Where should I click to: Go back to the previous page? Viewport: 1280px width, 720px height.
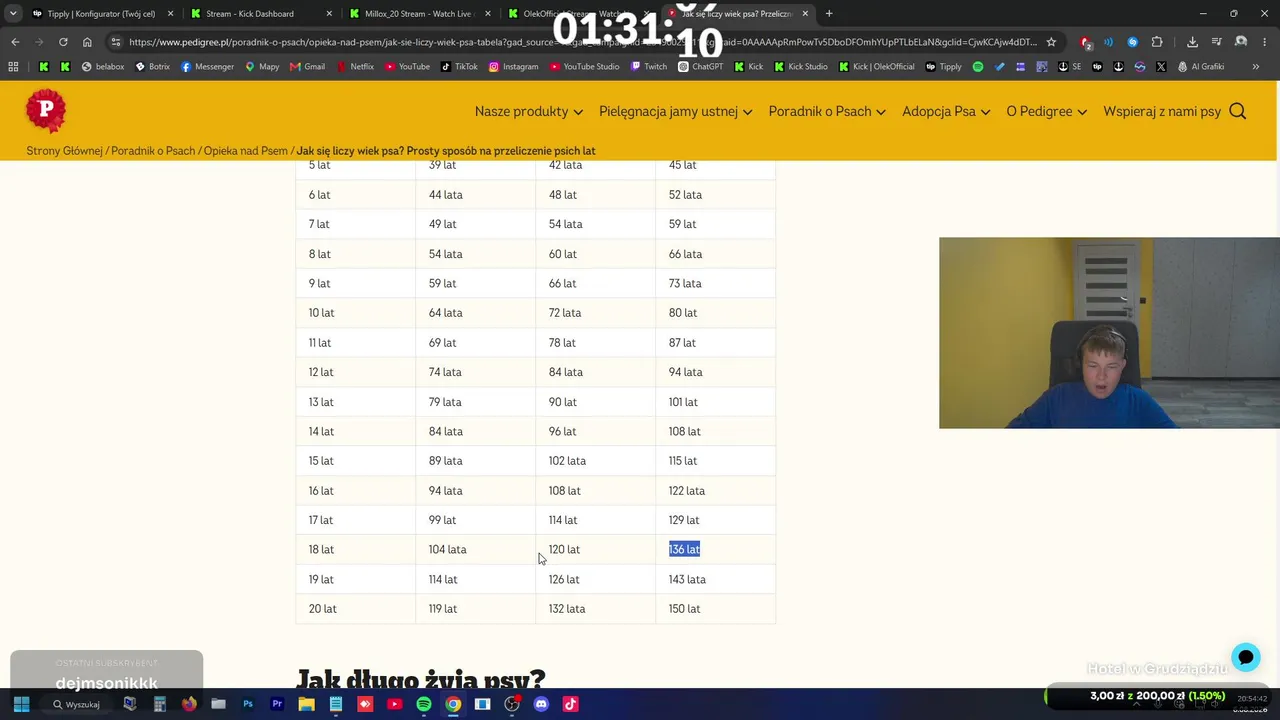[15, 42]
